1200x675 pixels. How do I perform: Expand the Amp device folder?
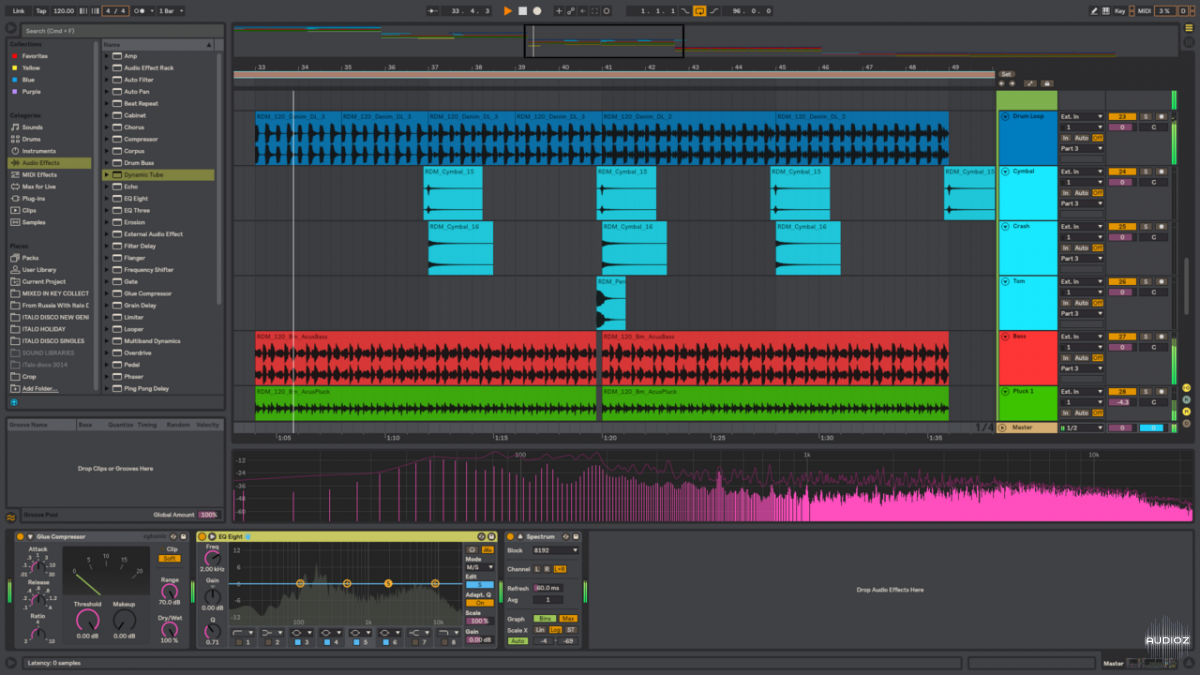click(x=107, y=56)
